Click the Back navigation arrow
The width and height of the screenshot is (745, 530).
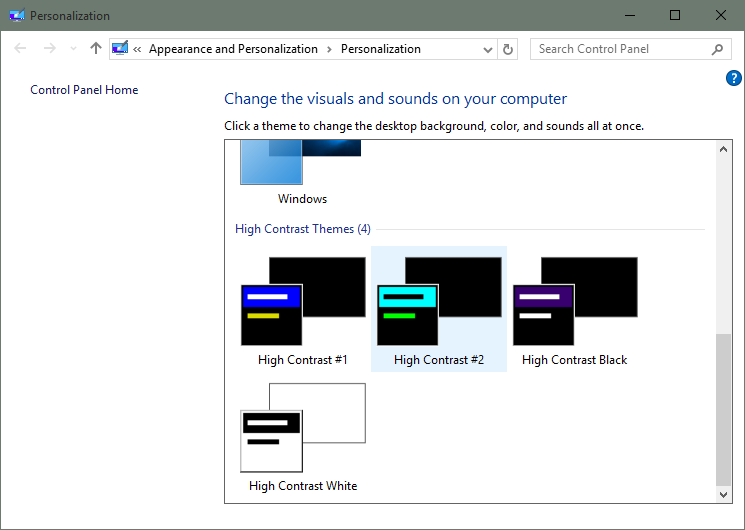pyautogui.click(x=20, y=48)
